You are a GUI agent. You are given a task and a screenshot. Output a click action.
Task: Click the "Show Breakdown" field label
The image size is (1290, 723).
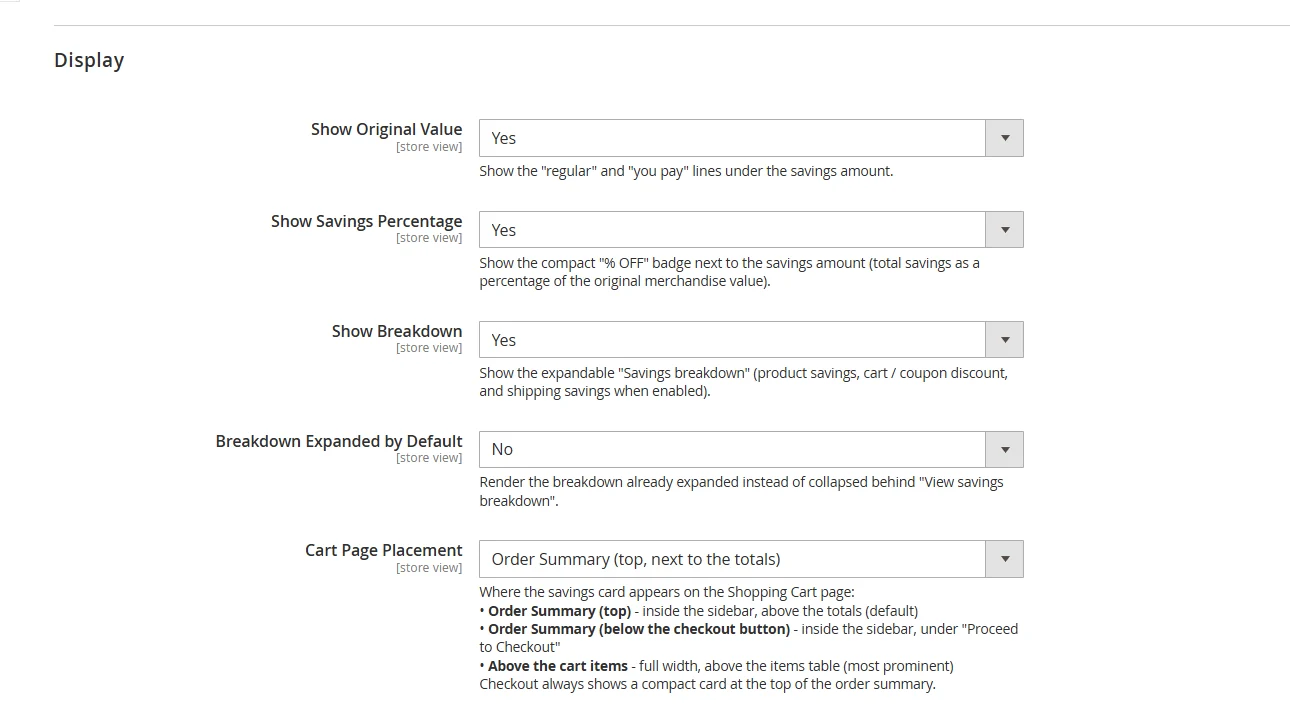pyautogui.click(x=397, y=331)
